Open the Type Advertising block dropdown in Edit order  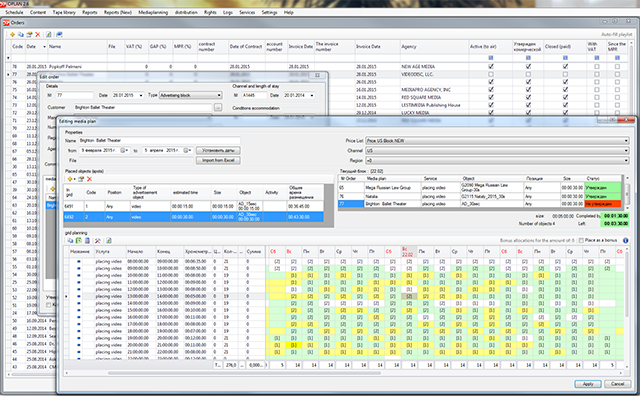[219, 95]
